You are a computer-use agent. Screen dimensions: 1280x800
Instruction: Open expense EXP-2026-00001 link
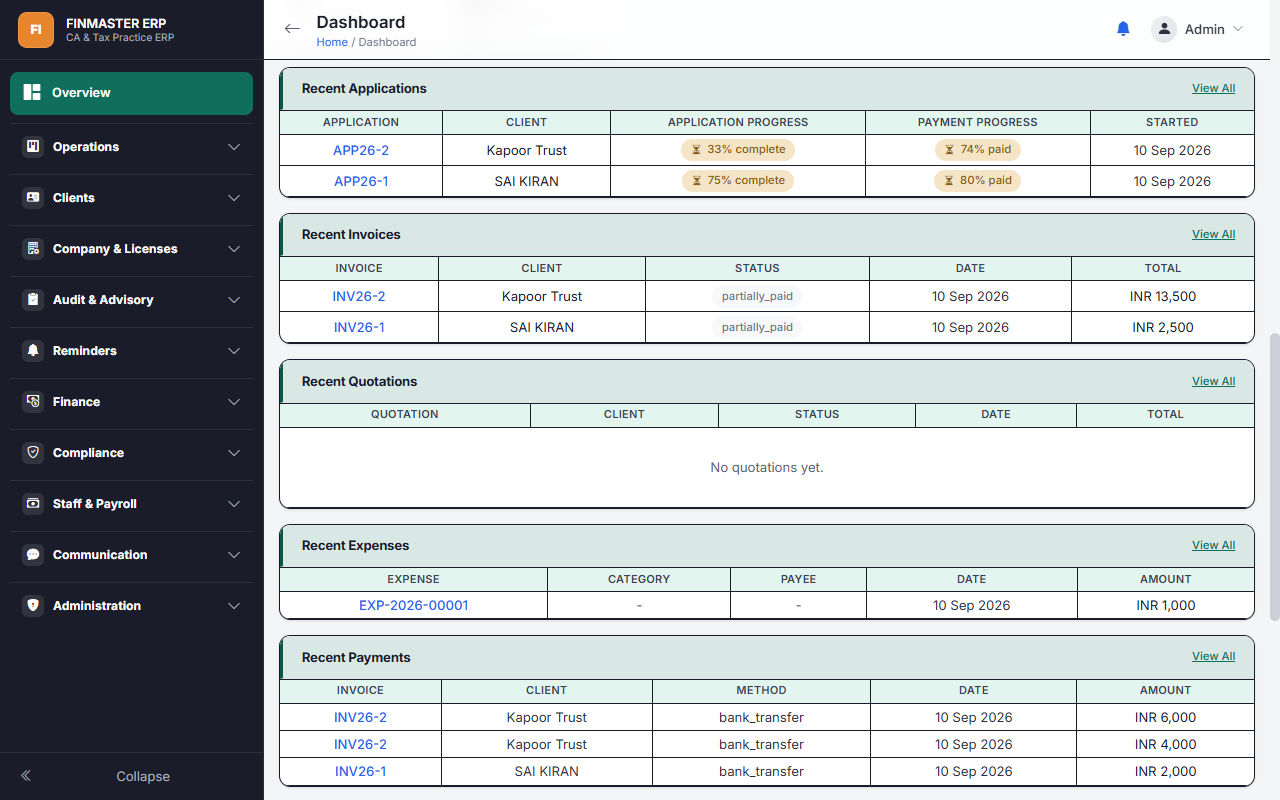tap(414, 605)
